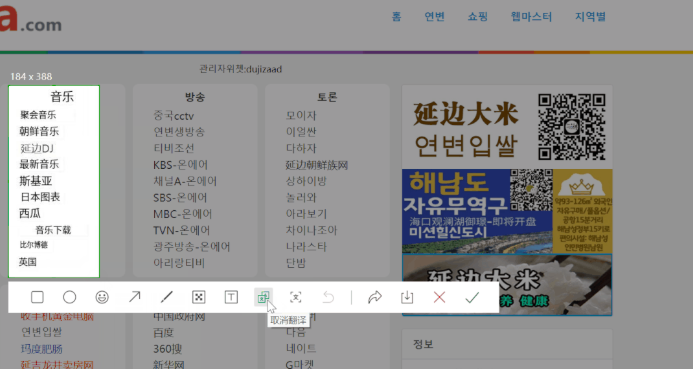Click the 차이나조아 link
Viewport: 693px width, 369px height.
[x=311, y=230]
